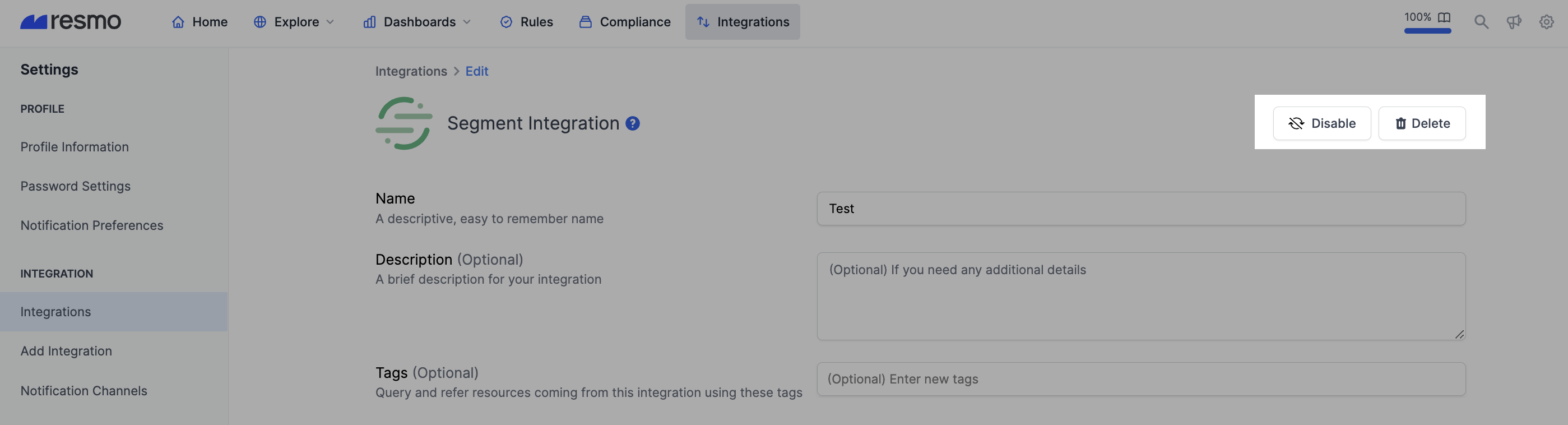The width and height of the screenshot is (1568, 425).
Task: Click the Home house icon
Action: pos(178,22)
